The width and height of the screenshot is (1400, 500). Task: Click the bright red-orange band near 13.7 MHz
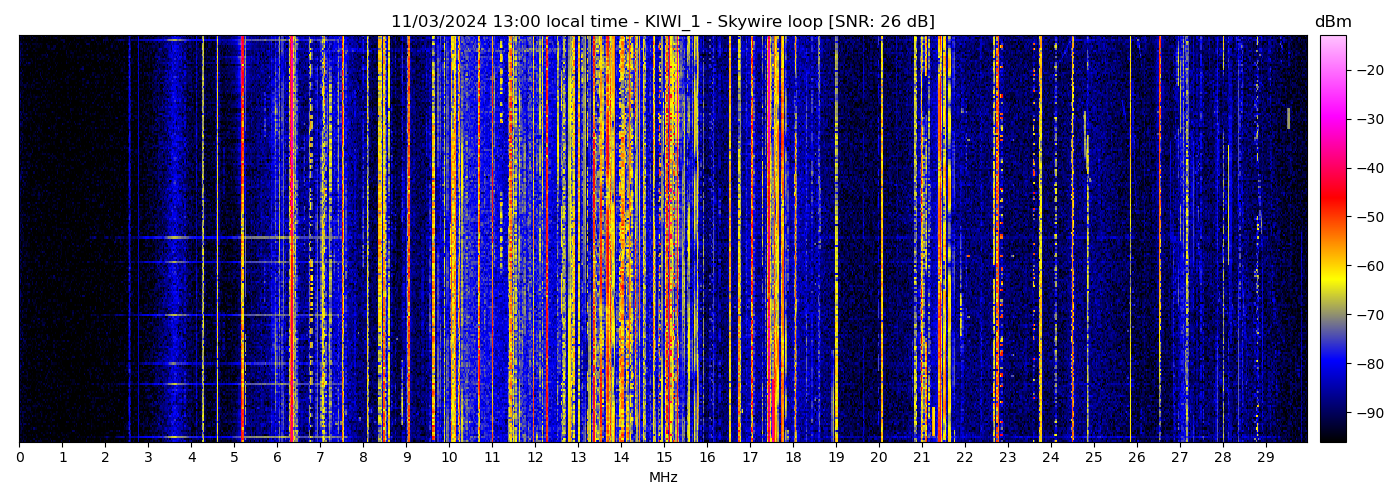[x=608, y=240]
